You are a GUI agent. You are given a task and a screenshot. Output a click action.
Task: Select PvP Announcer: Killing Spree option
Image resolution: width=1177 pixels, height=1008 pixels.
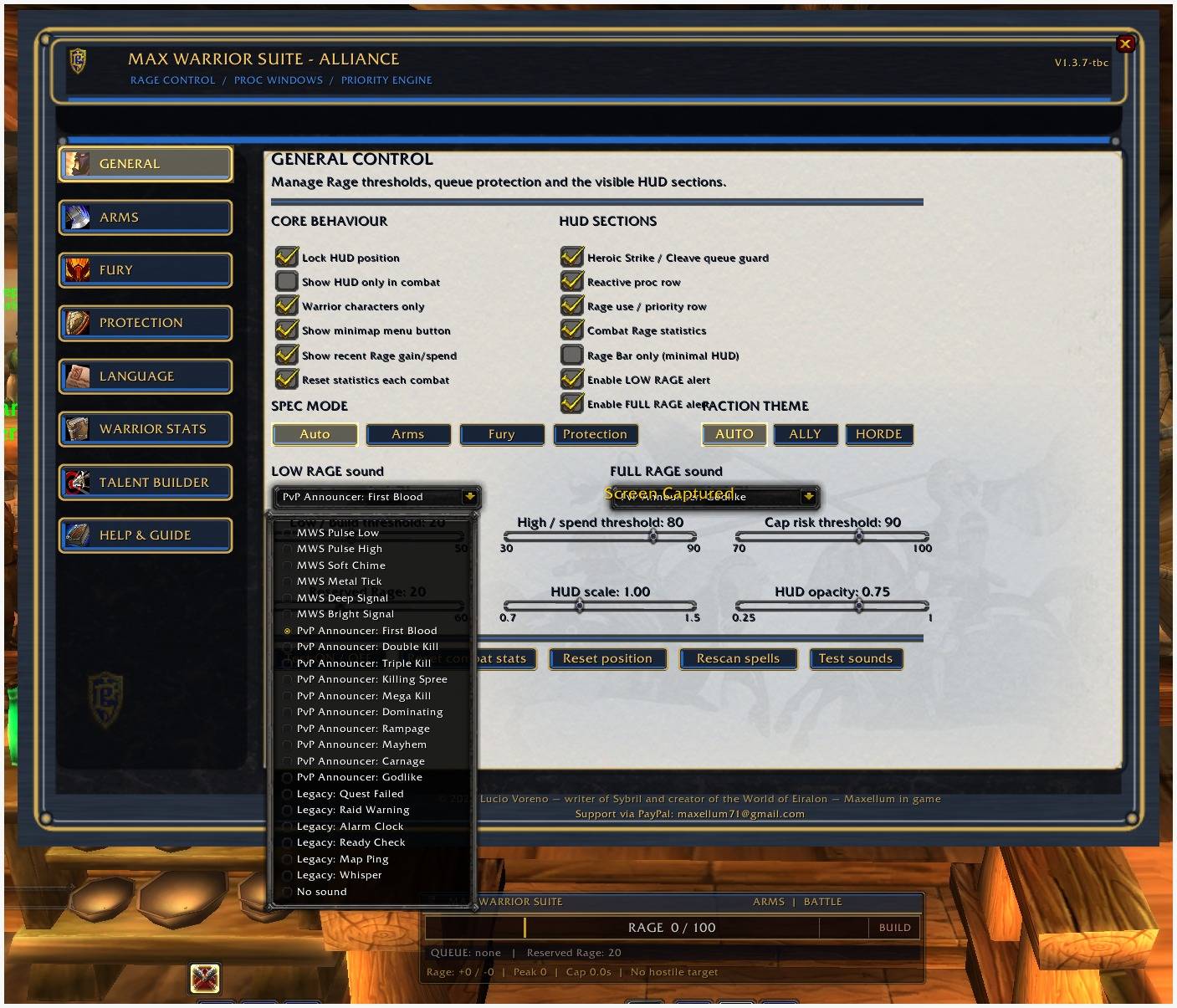pyautogui.click(x=373, y=679)
